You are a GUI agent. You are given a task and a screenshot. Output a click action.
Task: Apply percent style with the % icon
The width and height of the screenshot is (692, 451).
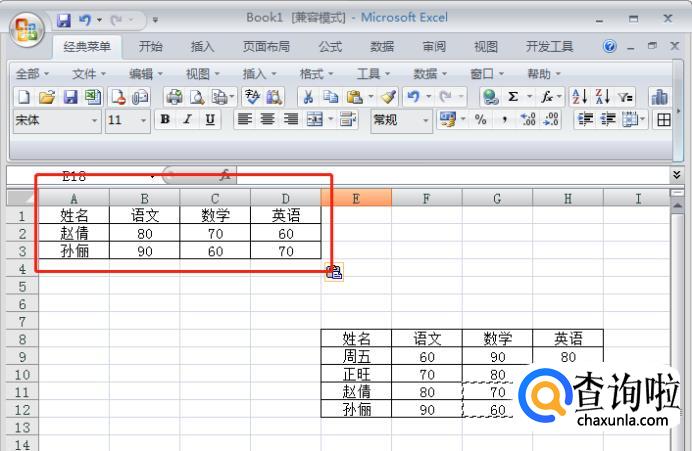(x=481, y=120)
